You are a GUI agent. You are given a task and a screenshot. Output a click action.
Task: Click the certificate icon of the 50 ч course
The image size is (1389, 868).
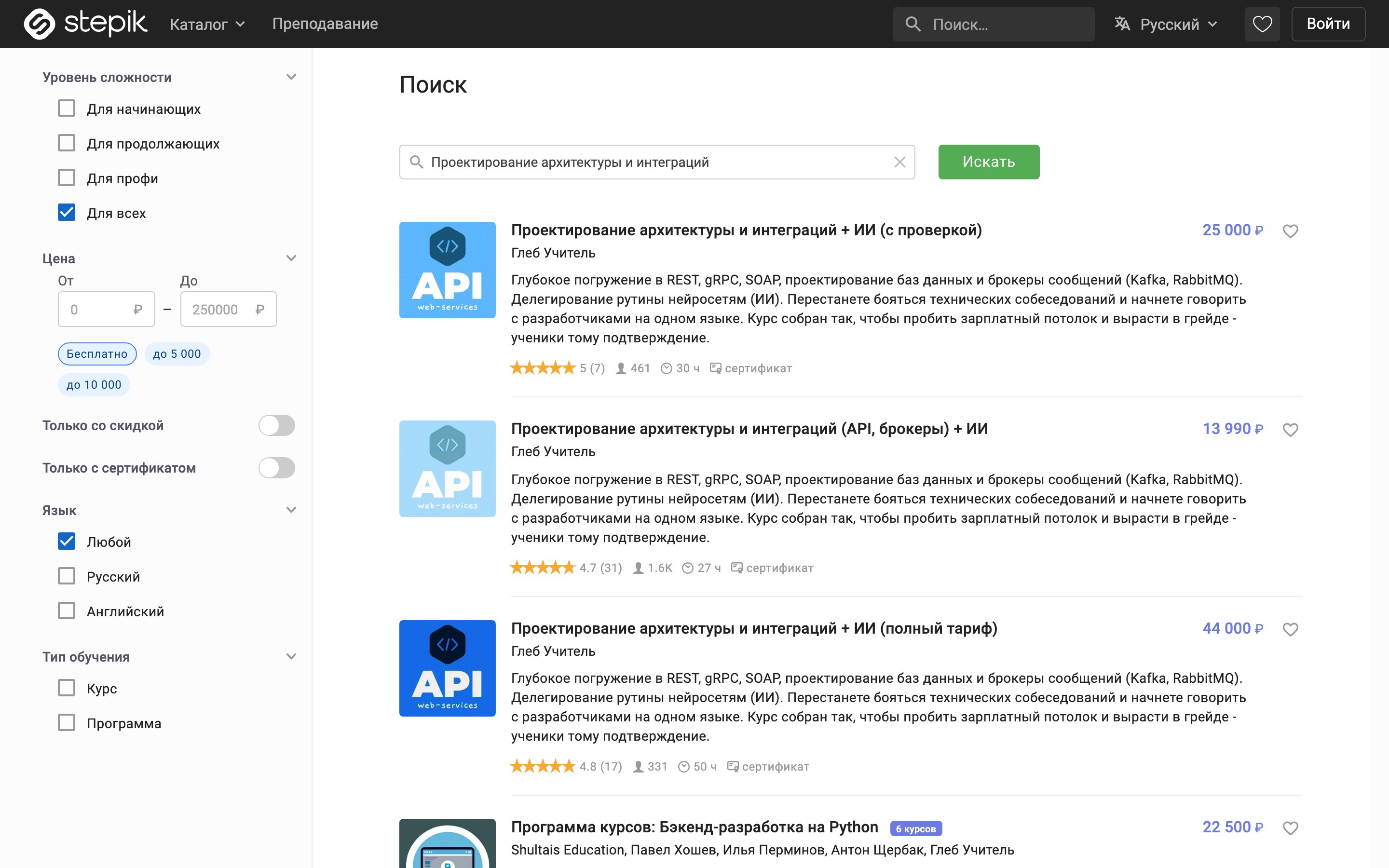coord(733,766)
